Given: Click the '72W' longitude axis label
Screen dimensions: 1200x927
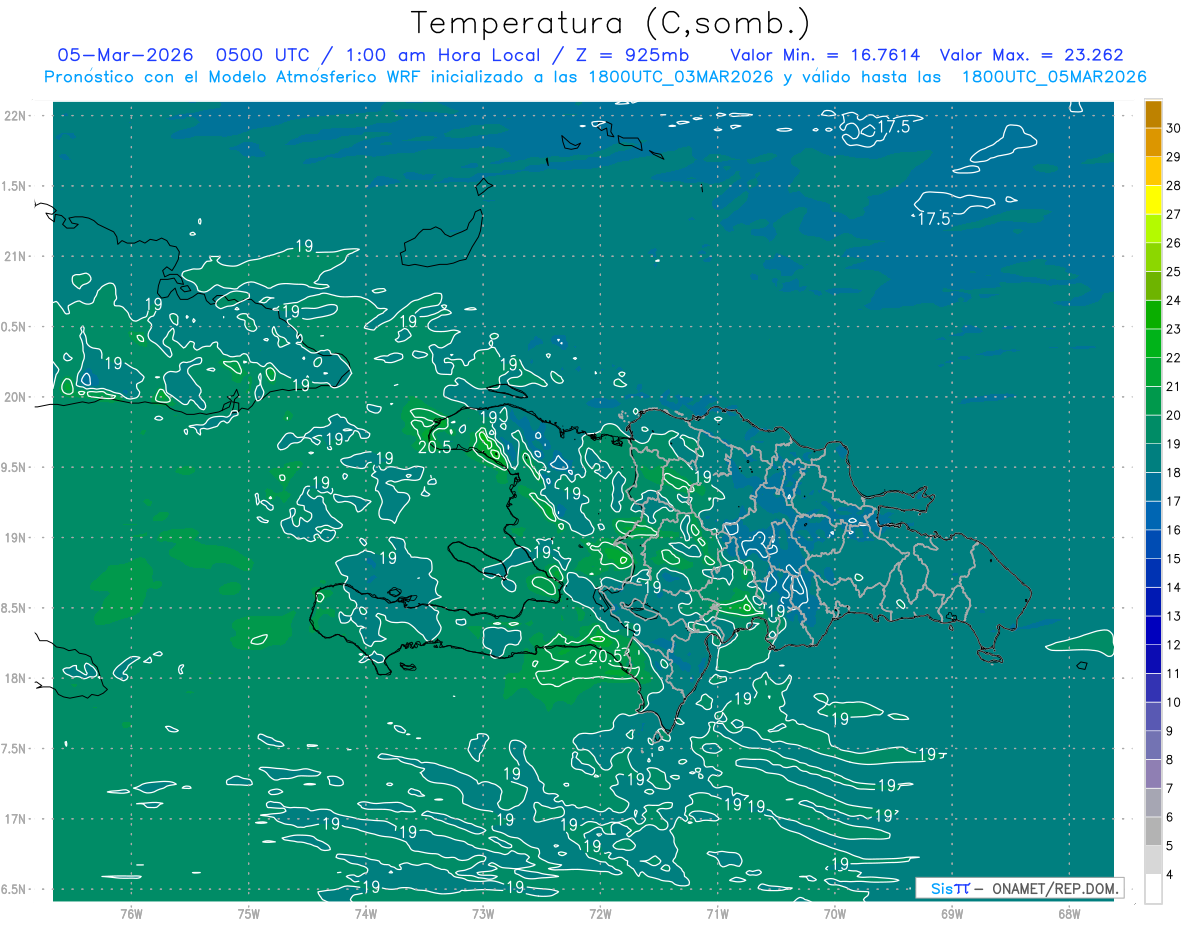Looking at the screenshot, I should (599, 913).
